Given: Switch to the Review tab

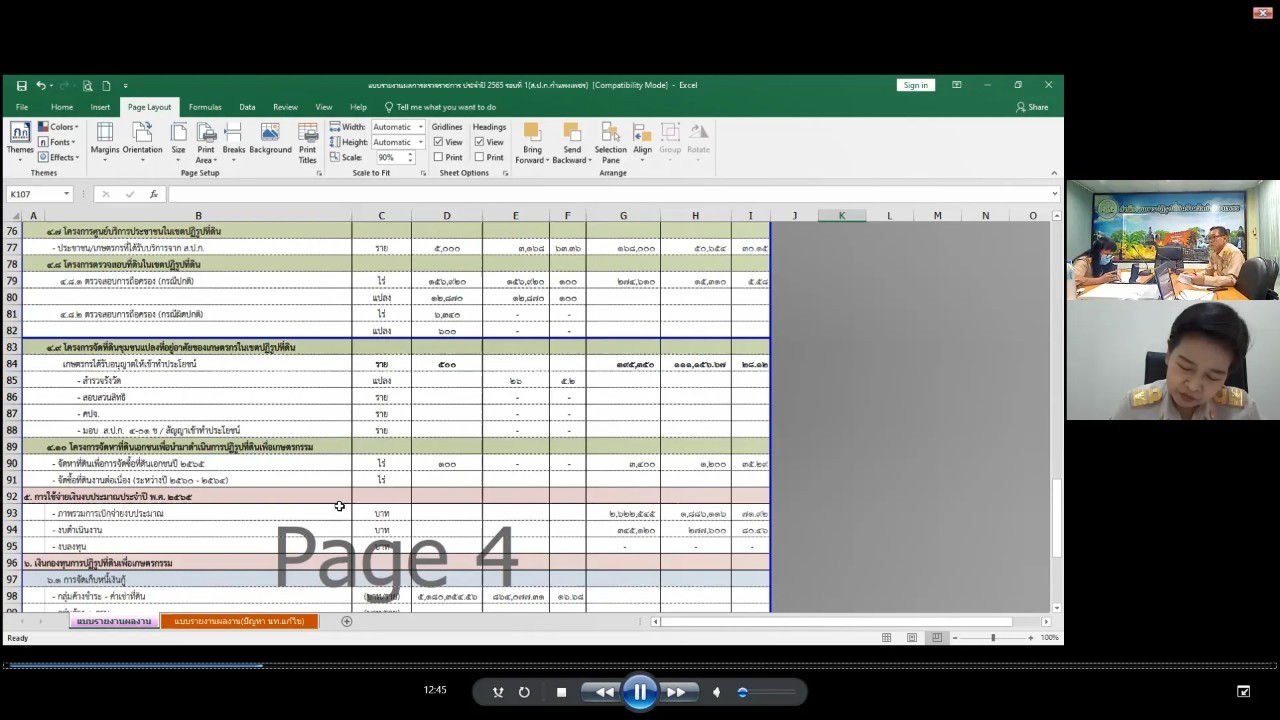Looking at the screenshot, I should click(x=286, y=107).
